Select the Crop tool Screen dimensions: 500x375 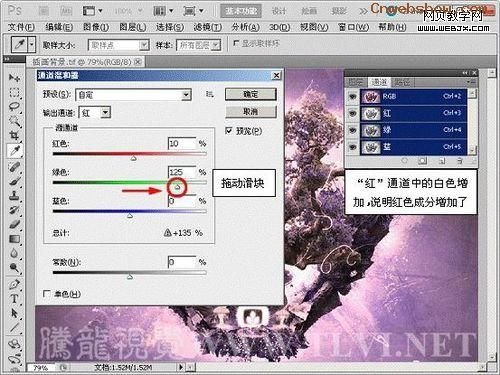[14, 136]
